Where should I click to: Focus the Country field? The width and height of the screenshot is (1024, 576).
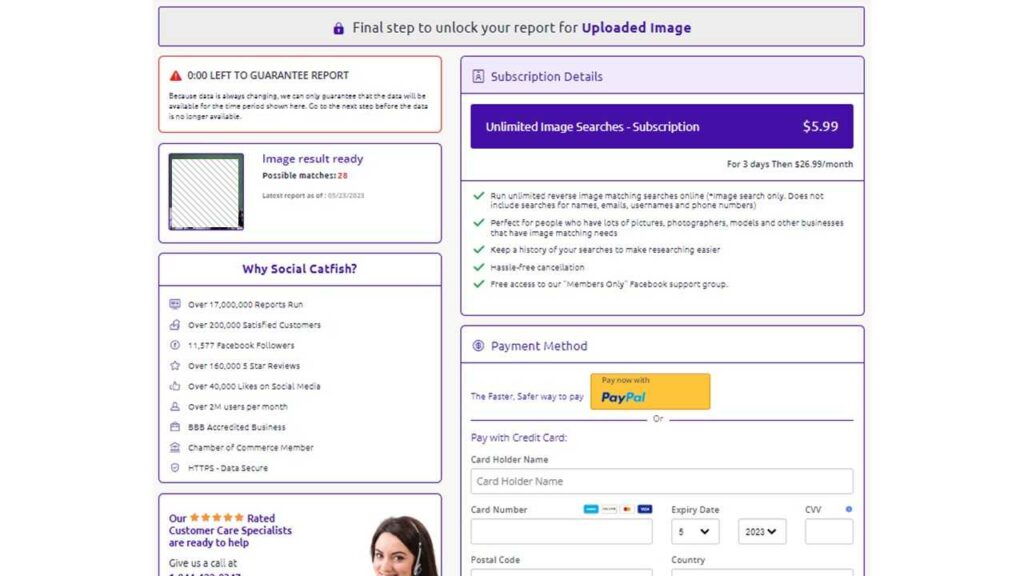[x=762, y=572]
